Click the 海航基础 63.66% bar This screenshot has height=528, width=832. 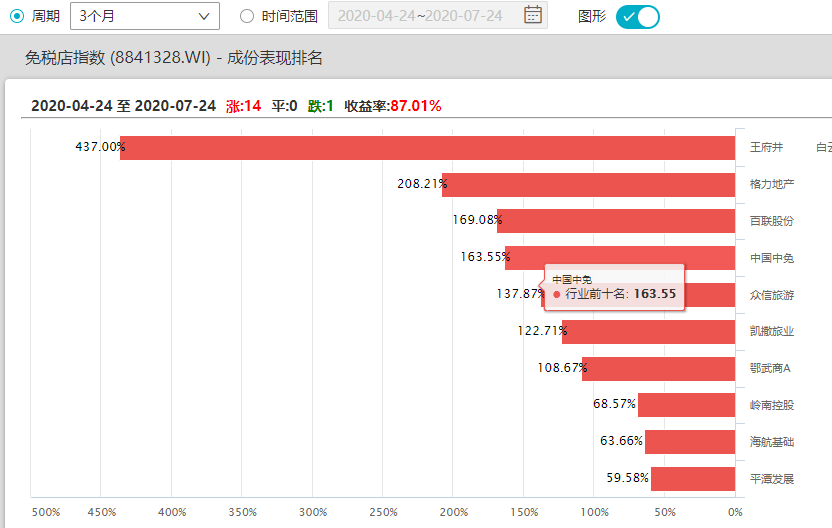tap(690, 442)
